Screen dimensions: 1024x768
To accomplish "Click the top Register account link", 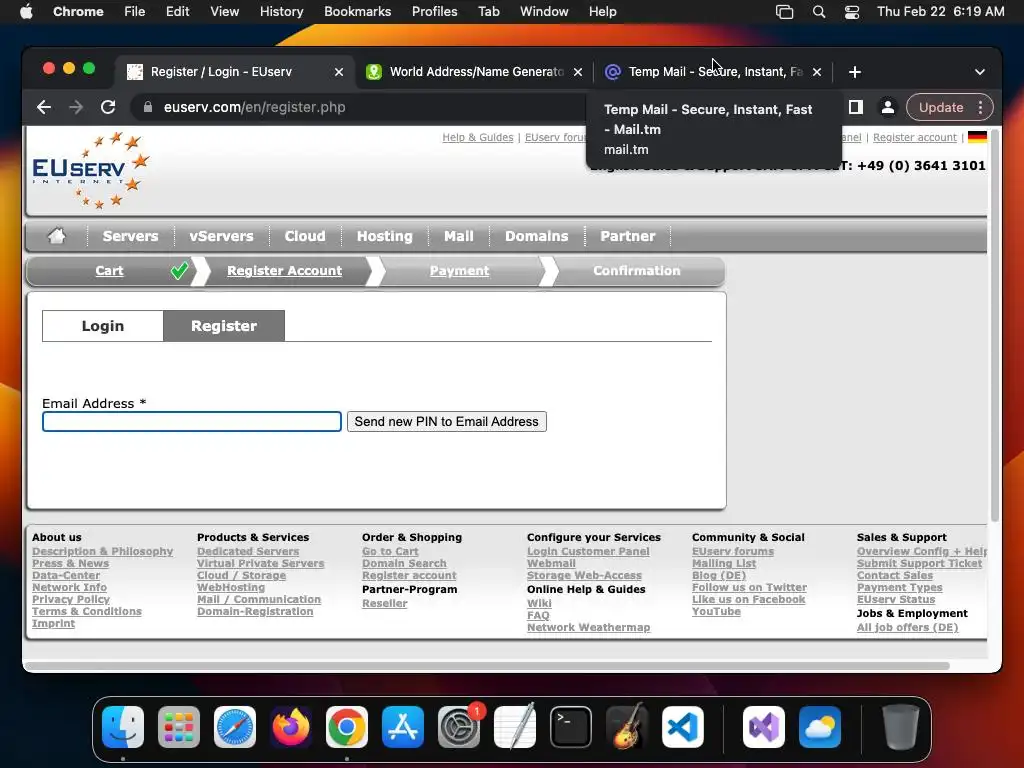I will coord(914,137).
